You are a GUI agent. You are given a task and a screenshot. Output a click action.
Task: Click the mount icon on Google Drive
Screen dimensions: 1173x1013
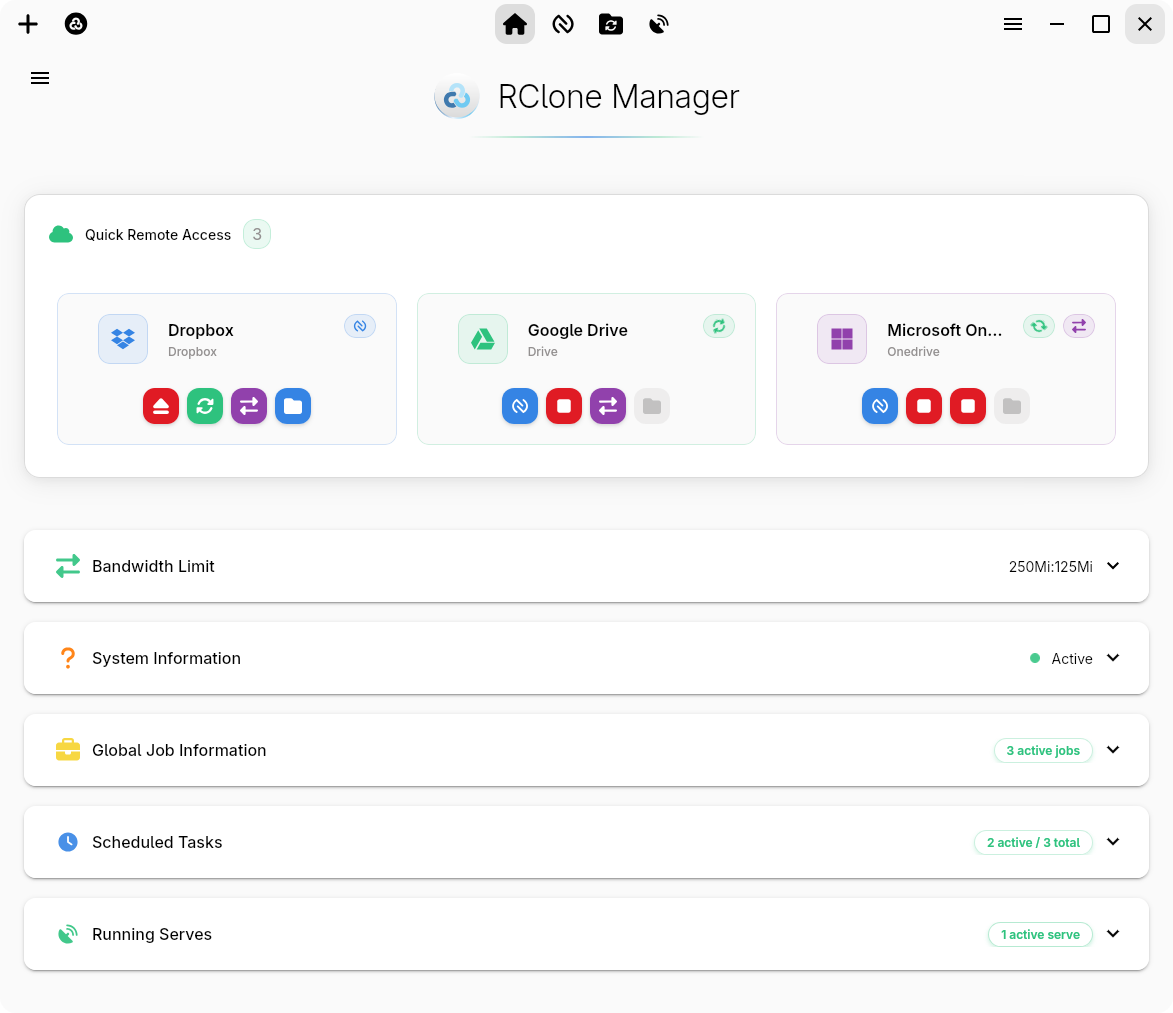pyautogui.click(x=520, y=406)
